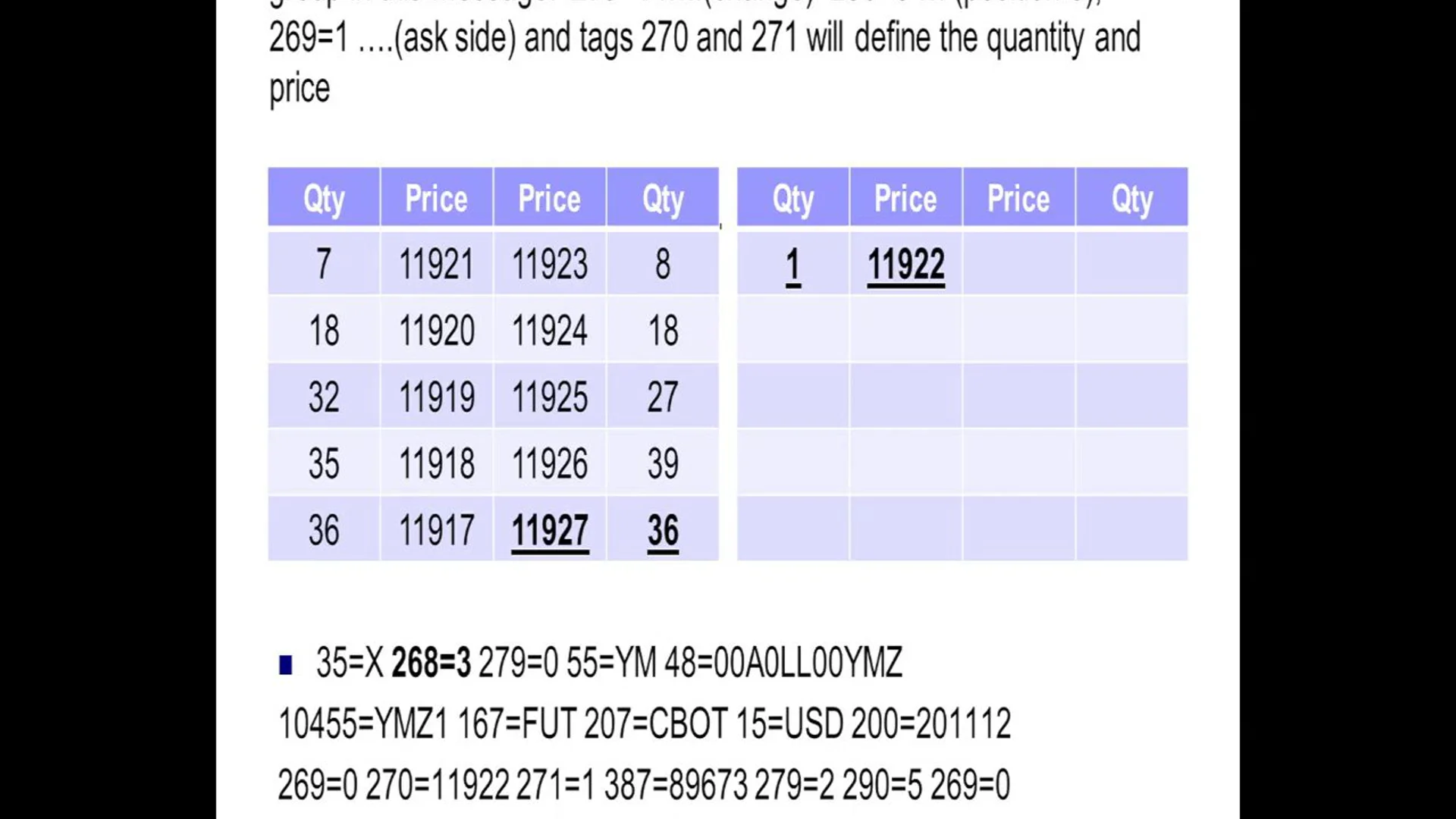Screen dimensions: 1456x819
Task: Click the 387=89673 tag text
Action: 675,784
